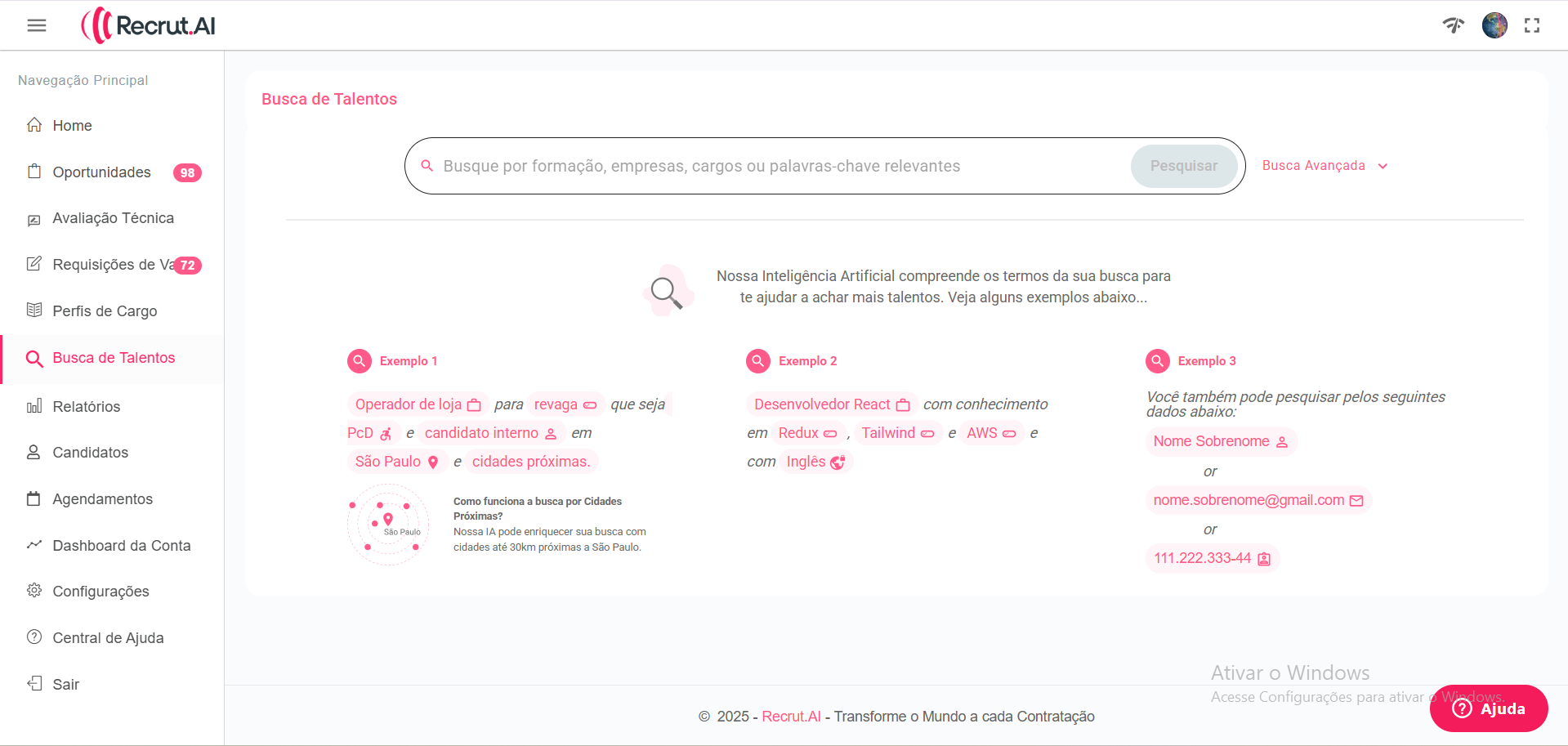The height and width of the screenshot is (746, 1568).
Task: Switch to Oportunidades in the sidebar
Action: 101,172
